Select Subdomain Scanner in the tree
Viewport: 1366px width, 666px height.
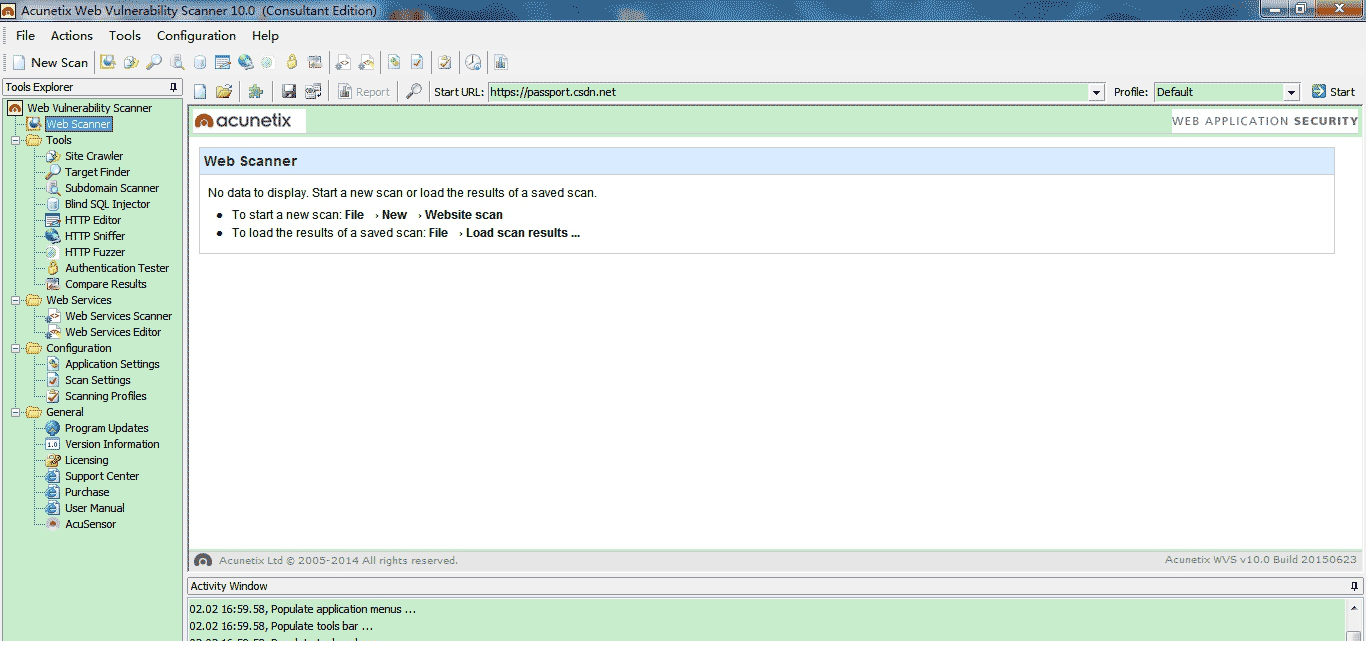pos(112,188)
